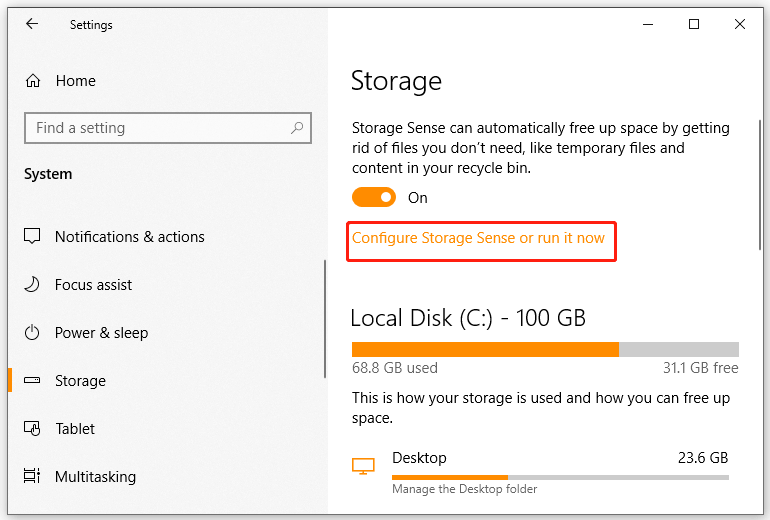Click the main panel vertical scrollbar

click(760, 185)
